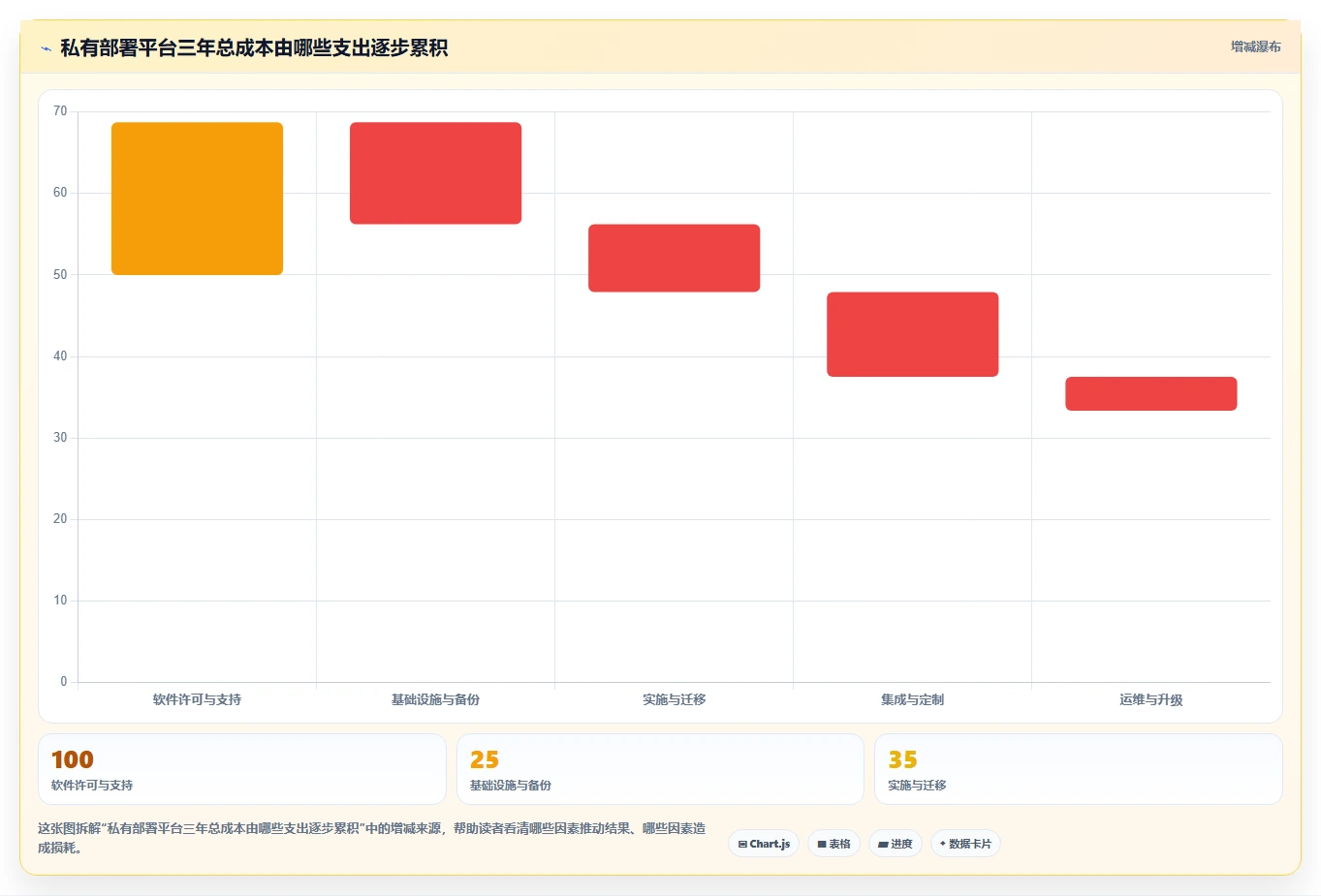Click the 运维与升级 x-axis label

[1150, 699]
